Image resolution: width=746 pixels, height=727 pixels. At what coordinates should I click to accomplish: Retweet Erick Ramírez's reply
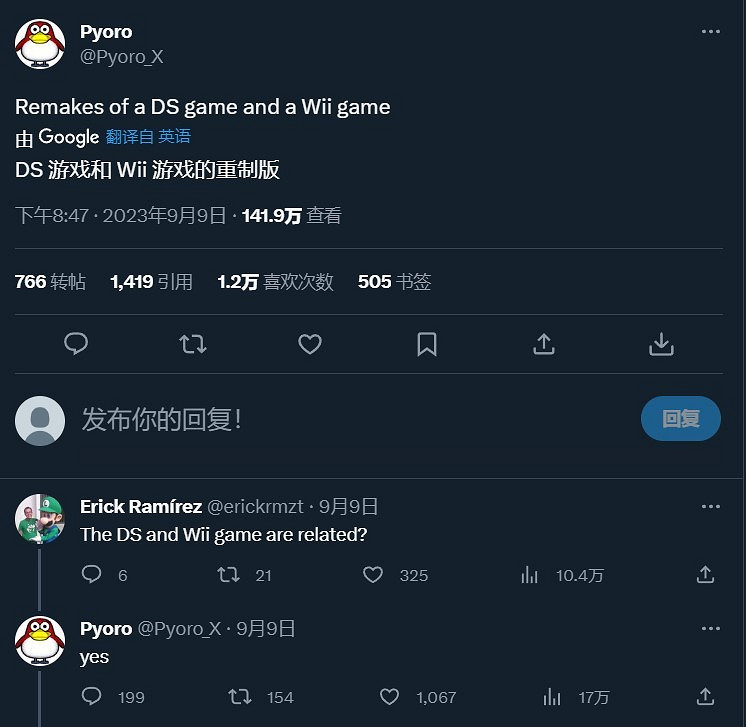[229, 575]
